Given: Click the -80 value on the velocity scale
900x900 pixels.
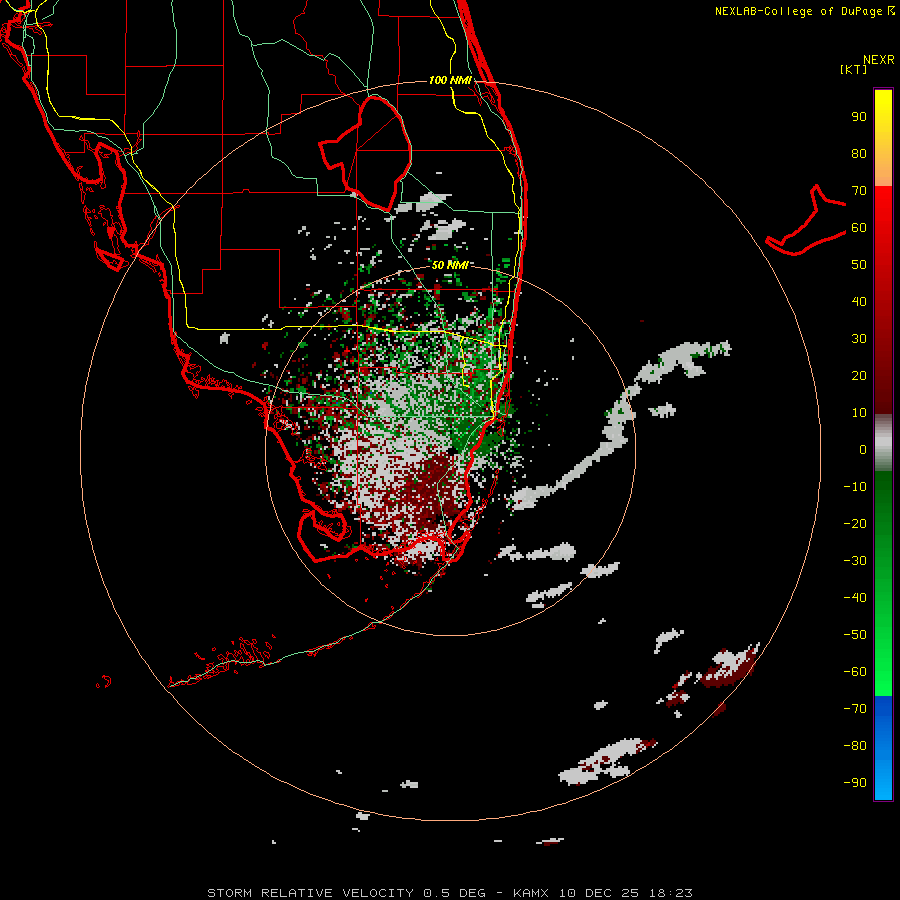Looking at the screenshot, I should pyautogui.click(x=855, y=746).
